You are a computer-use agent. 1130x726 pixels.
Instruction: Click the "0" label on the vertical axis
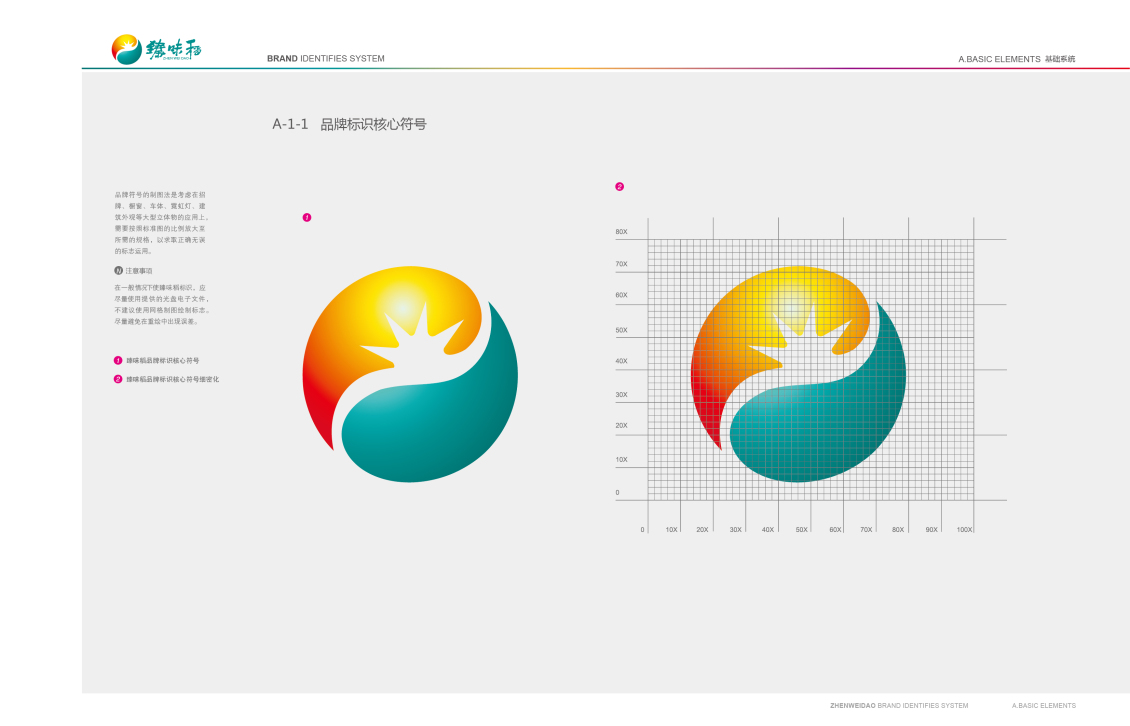618,493
